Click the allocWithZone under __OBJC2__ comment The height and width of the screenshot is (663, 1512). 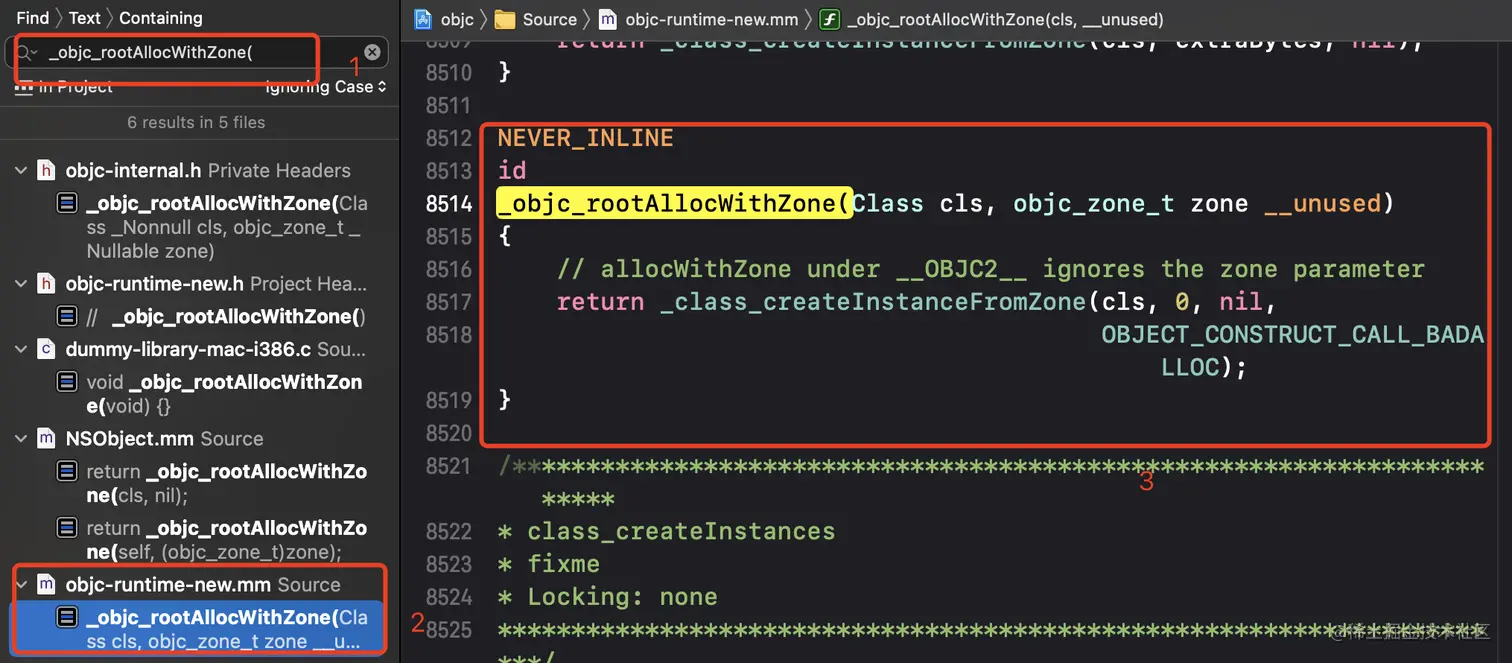991,269
